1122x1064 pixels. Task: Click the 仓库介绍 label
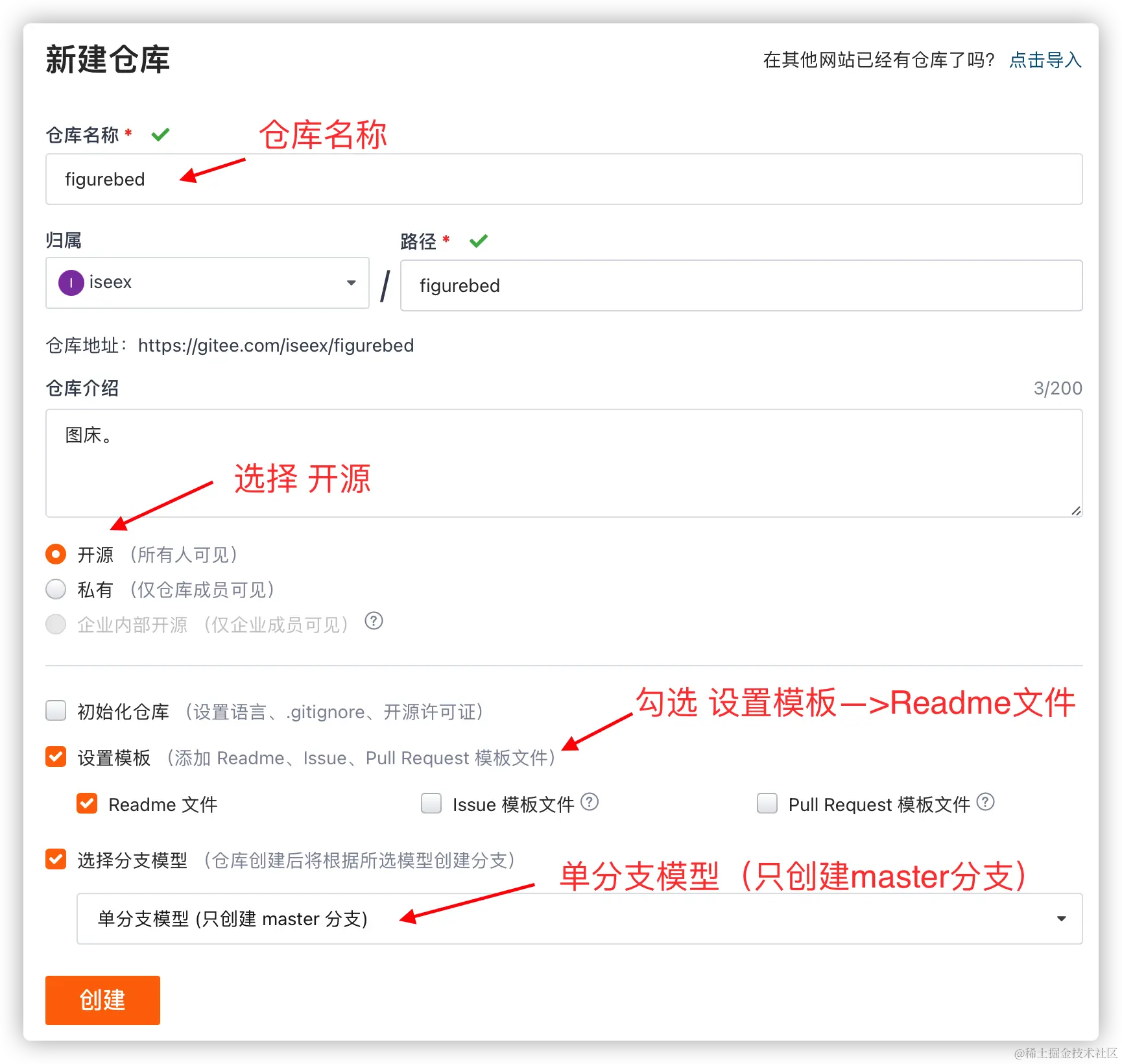tap(82, 388)
